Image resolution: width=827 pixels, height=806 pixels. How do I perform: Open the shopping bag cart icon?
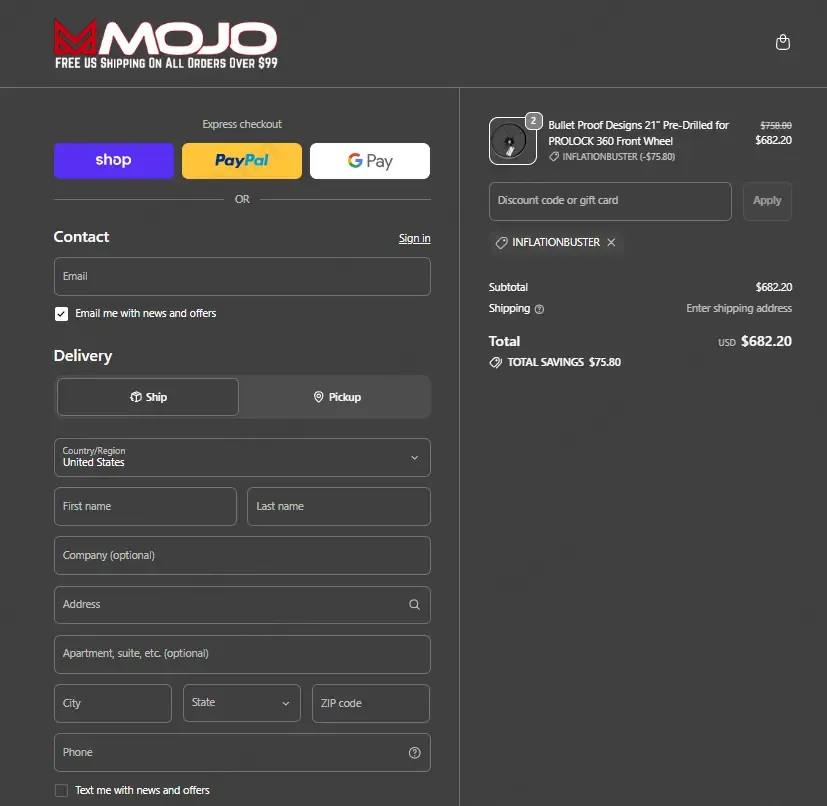point(783,42)
